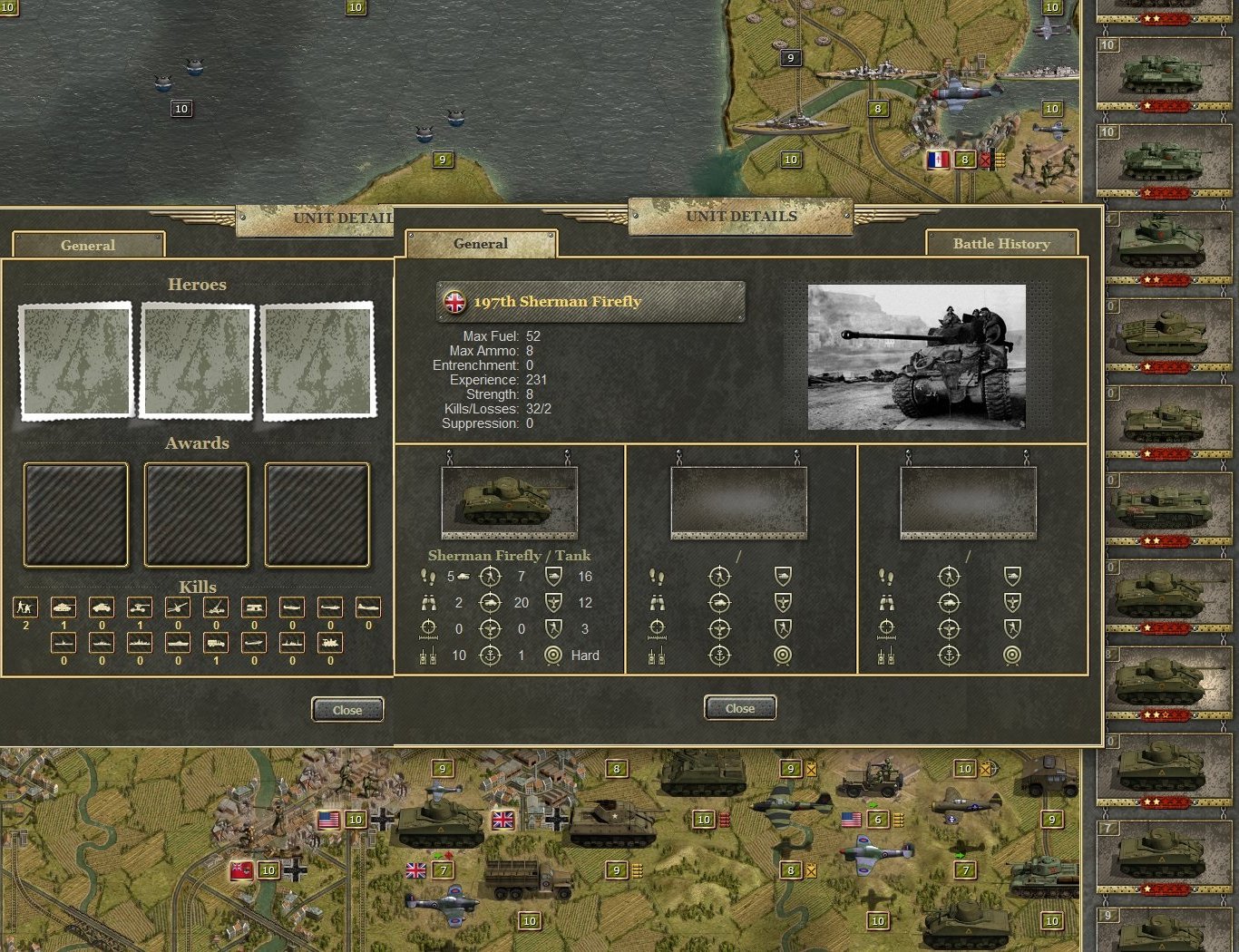Select the tank crosshair icon showing 20
Image resolution: width=1239 pixels, height=952 pixels.
(491, 603)
